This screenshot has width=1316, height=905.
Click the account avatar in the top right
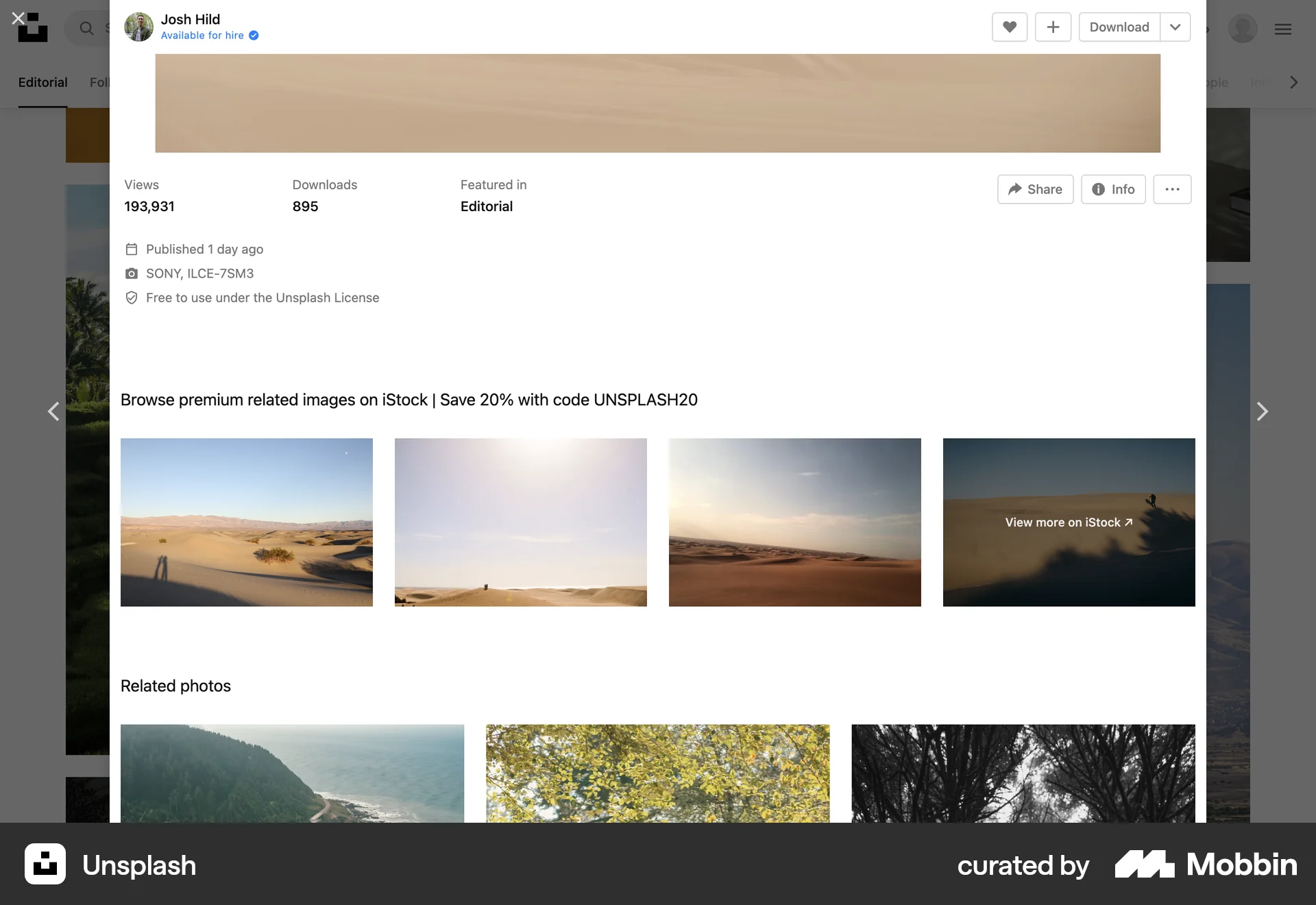click(1242, 28)
